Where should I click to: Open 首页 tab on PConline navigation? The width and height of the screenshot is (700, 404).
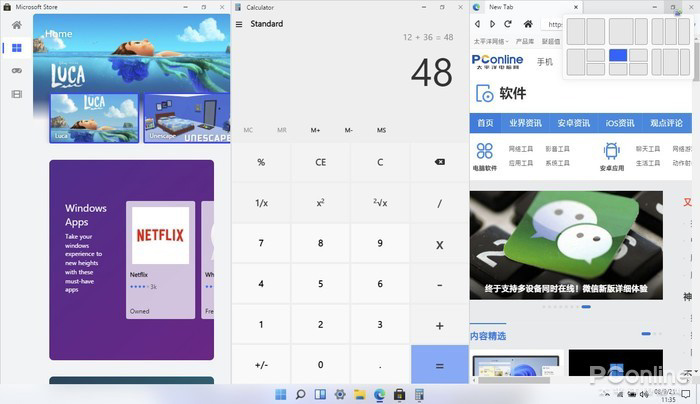click(x=485, y=123)
